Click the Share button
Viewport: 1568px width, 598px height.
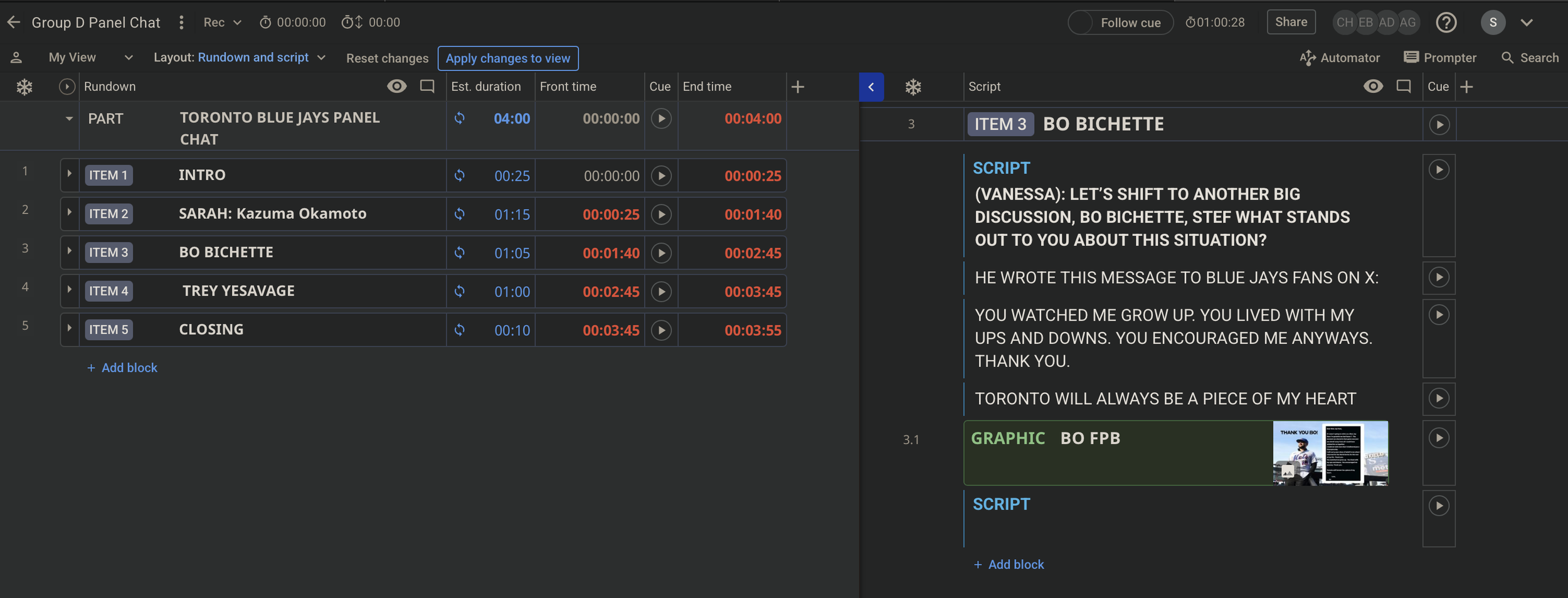pyautogui.click(x=1291, y=22)
